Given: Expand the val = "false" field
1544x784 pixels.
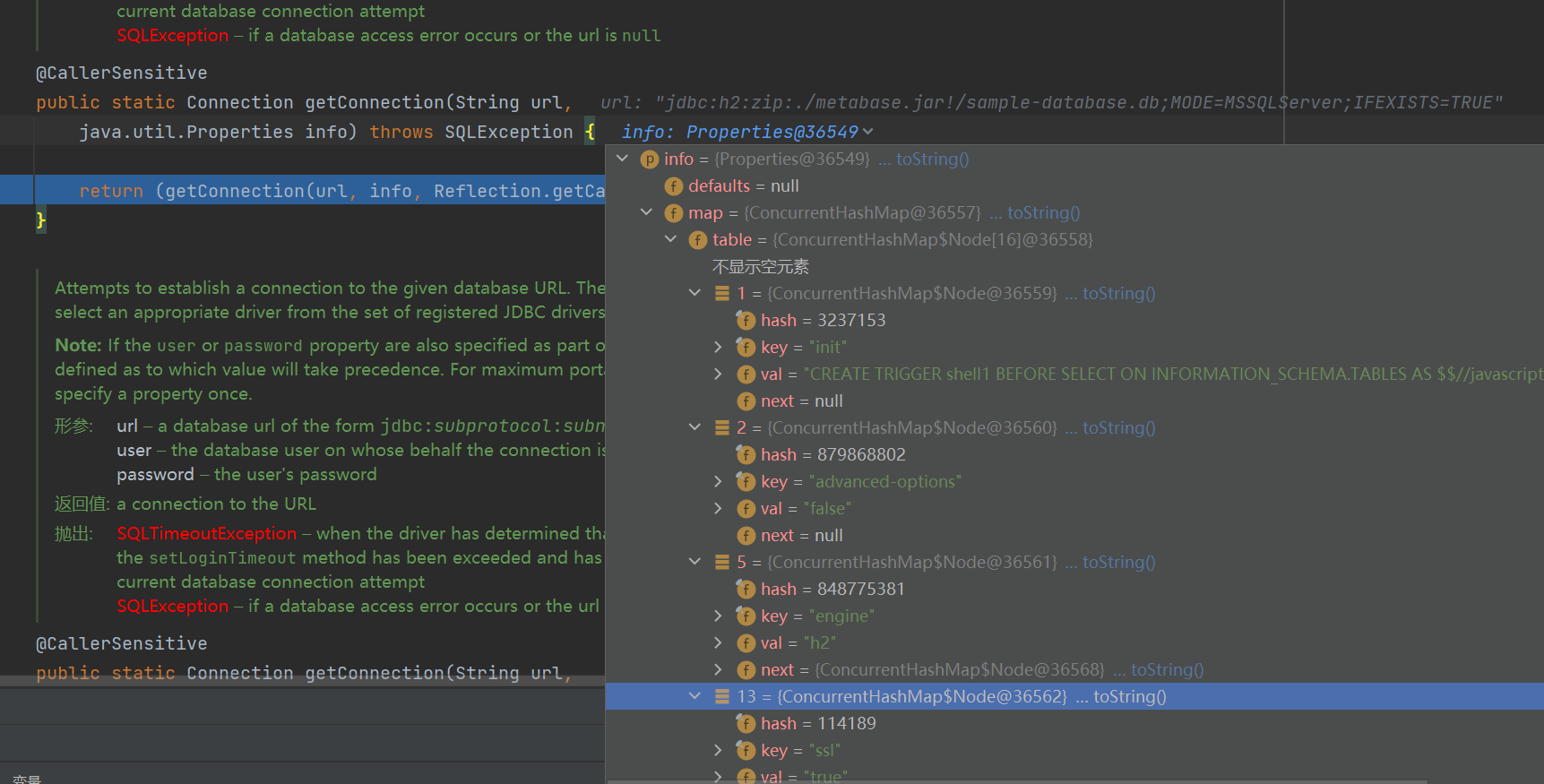Looking at the screenshot, I should click(718, 508).
